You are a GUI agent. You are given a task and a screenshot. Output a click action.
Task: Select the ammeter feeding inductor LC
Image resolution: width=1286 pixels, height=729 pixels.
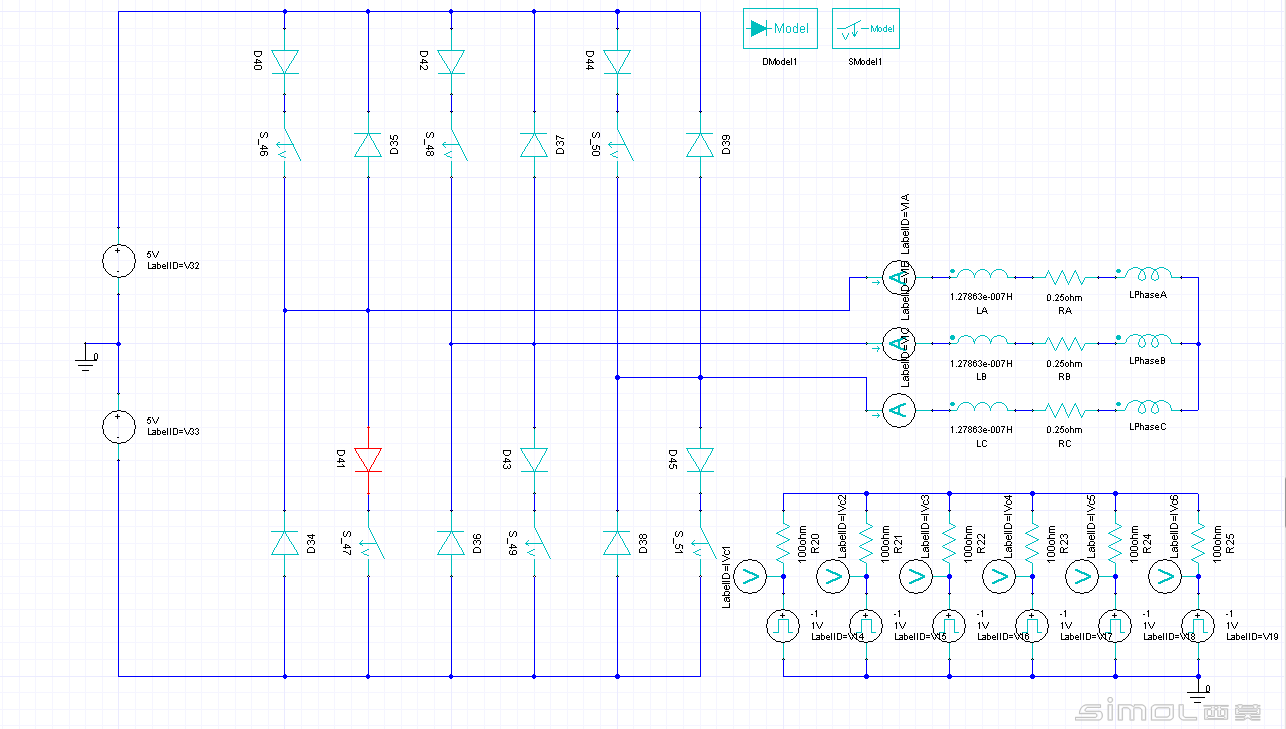(x=898, y=409)
